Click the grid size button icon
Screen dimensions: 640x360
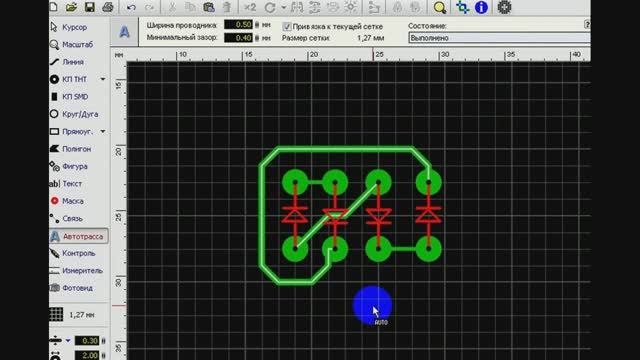56,315
